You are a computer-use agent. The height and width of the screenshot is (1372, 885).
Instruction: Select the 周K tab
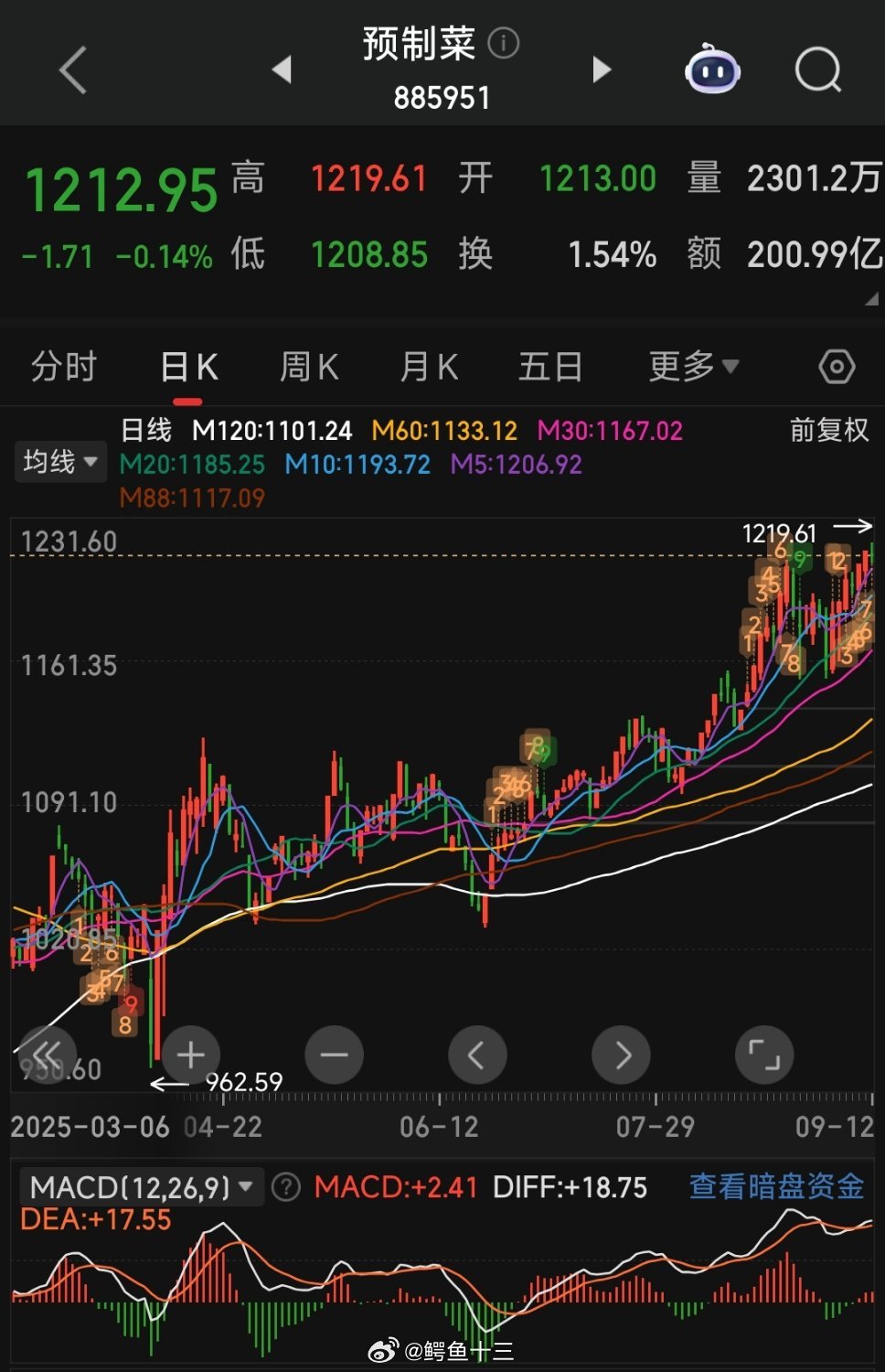coord(309,367)
